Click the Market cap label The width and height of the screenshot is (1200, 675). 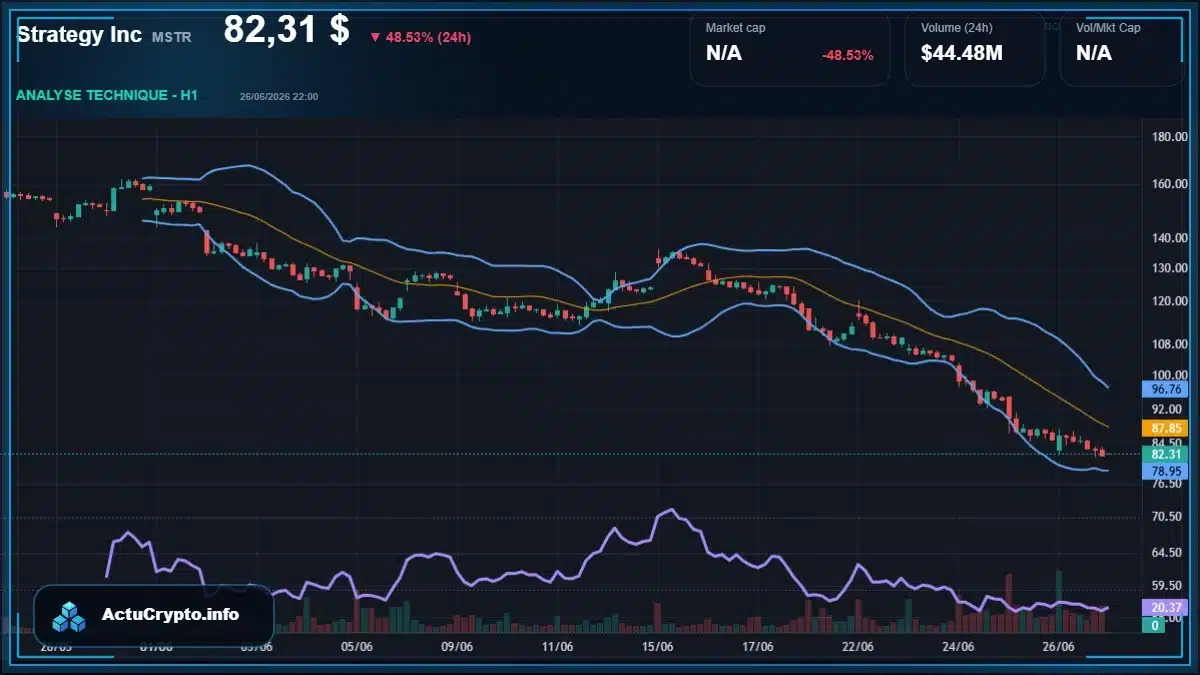(x=735, y=28)
